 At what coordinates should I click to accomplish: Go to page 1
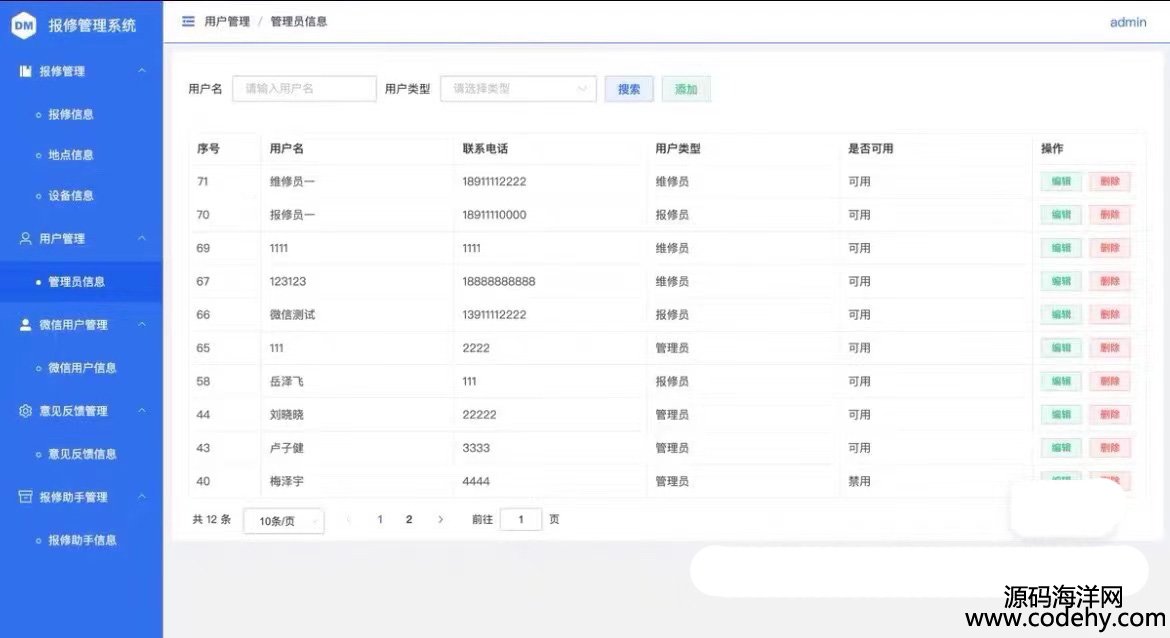coord(380,519)
